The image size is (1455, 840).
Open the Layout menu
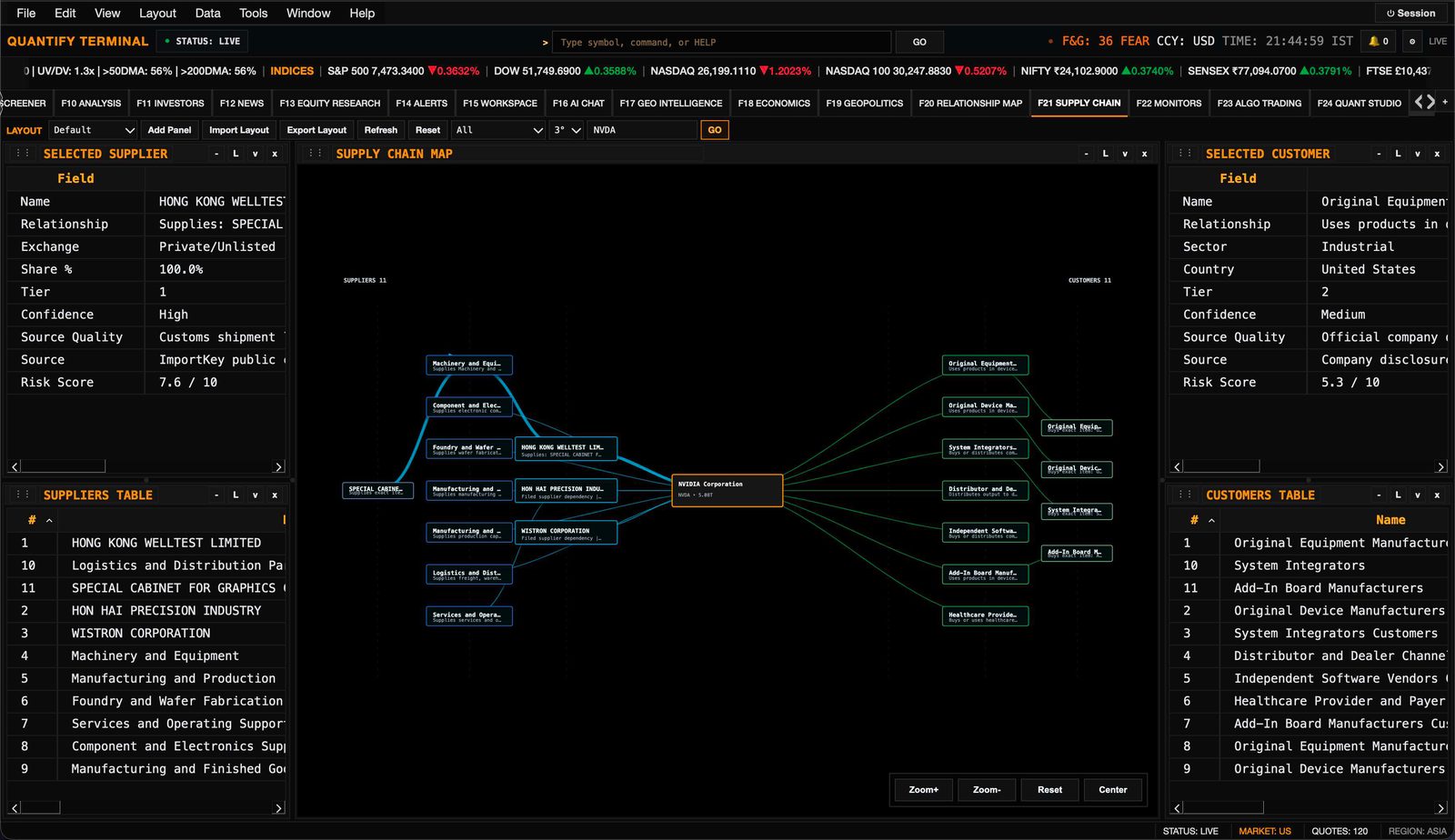(157, 13)
